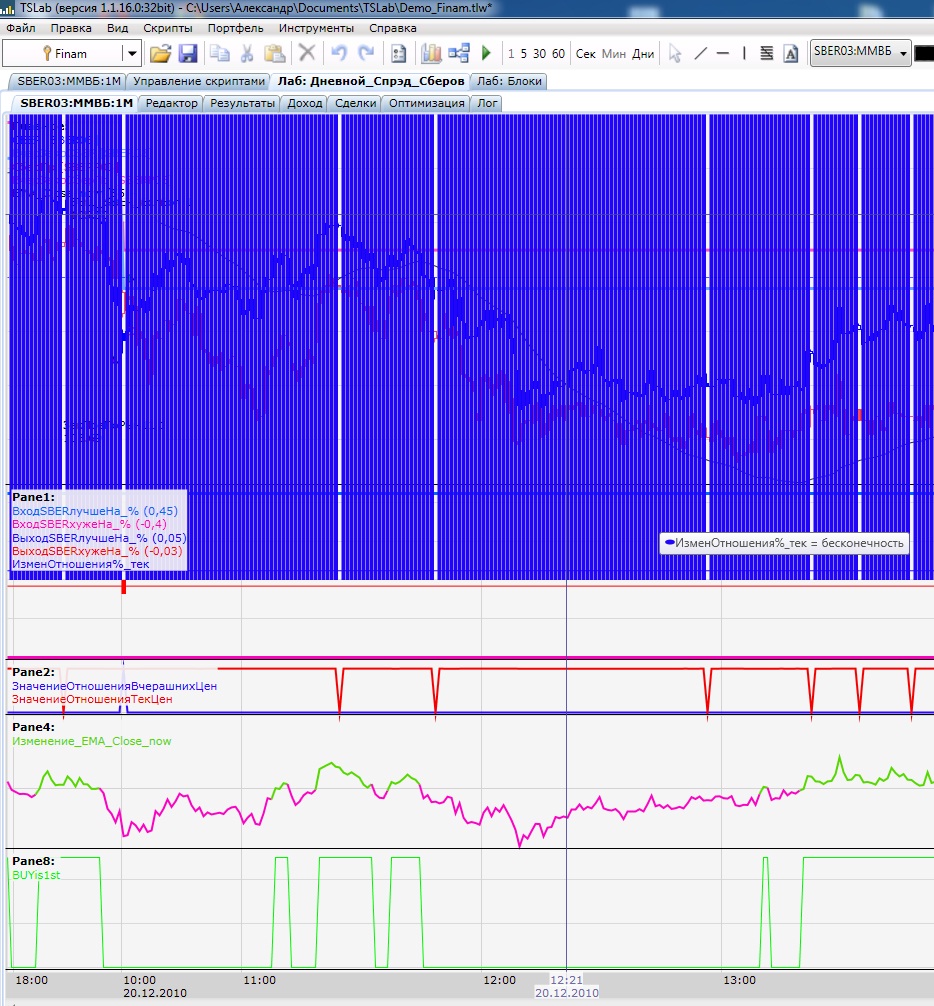Select the text label annotation tool
The height and width of the screenshot is (1006, 934).
pos(790,54)
